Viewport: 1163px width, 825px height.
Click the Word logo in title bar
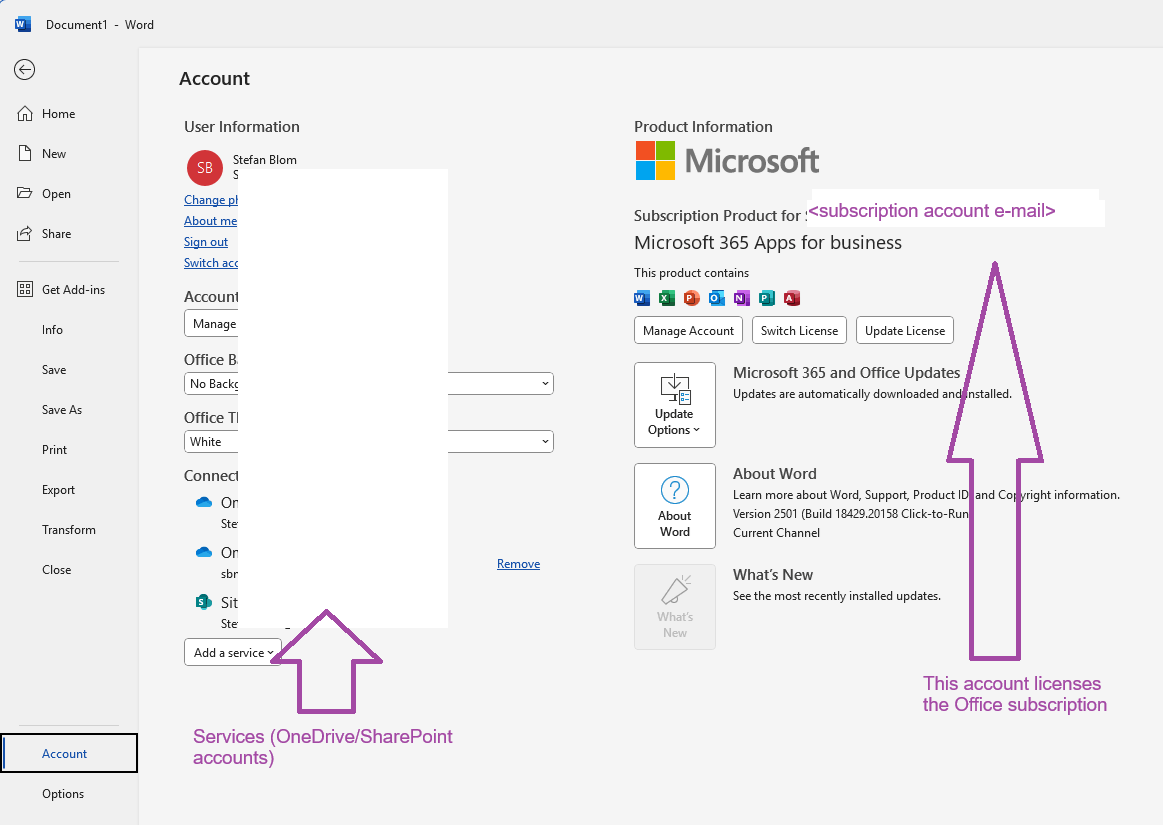[x=23, y=24]
